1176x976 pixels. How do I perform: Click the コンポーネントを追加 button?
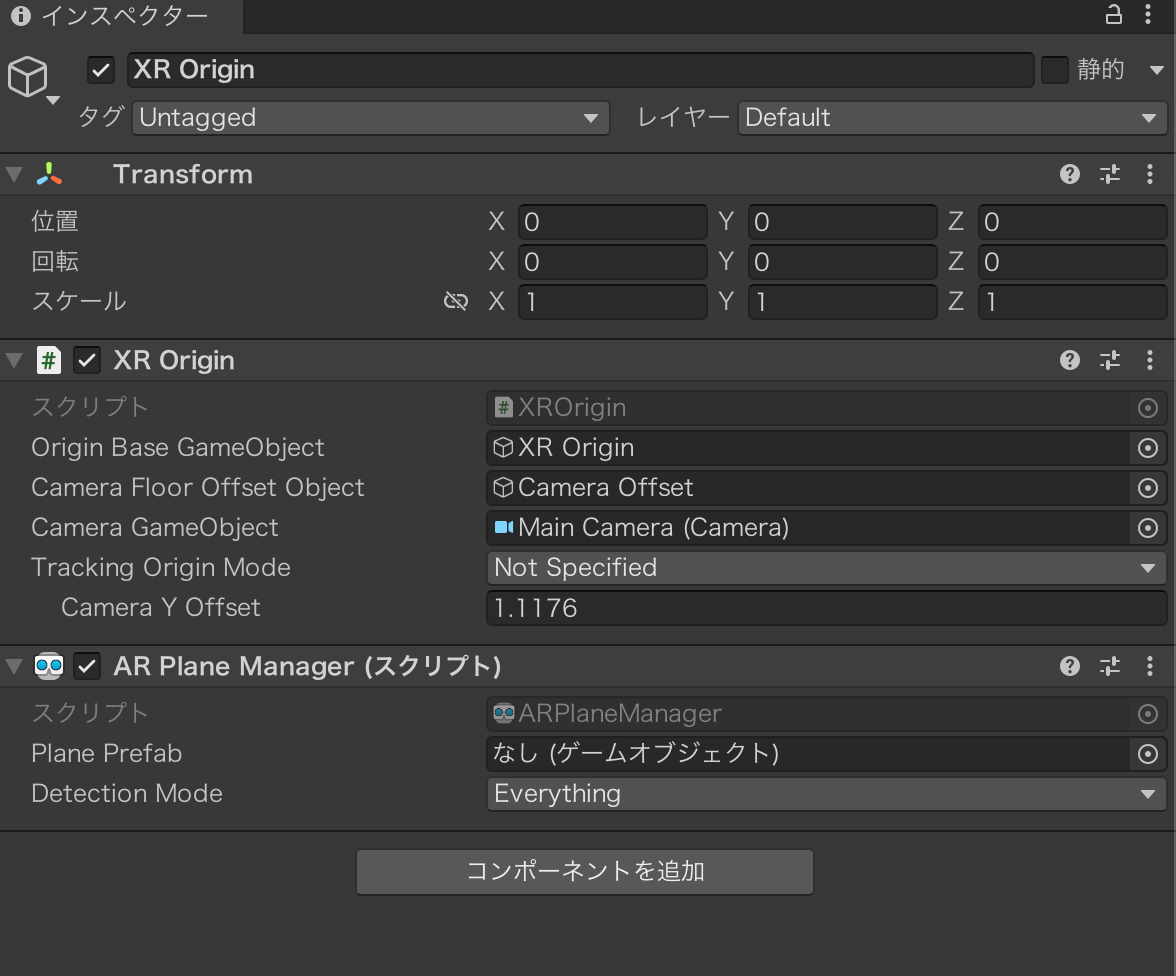tap(585, 872)
